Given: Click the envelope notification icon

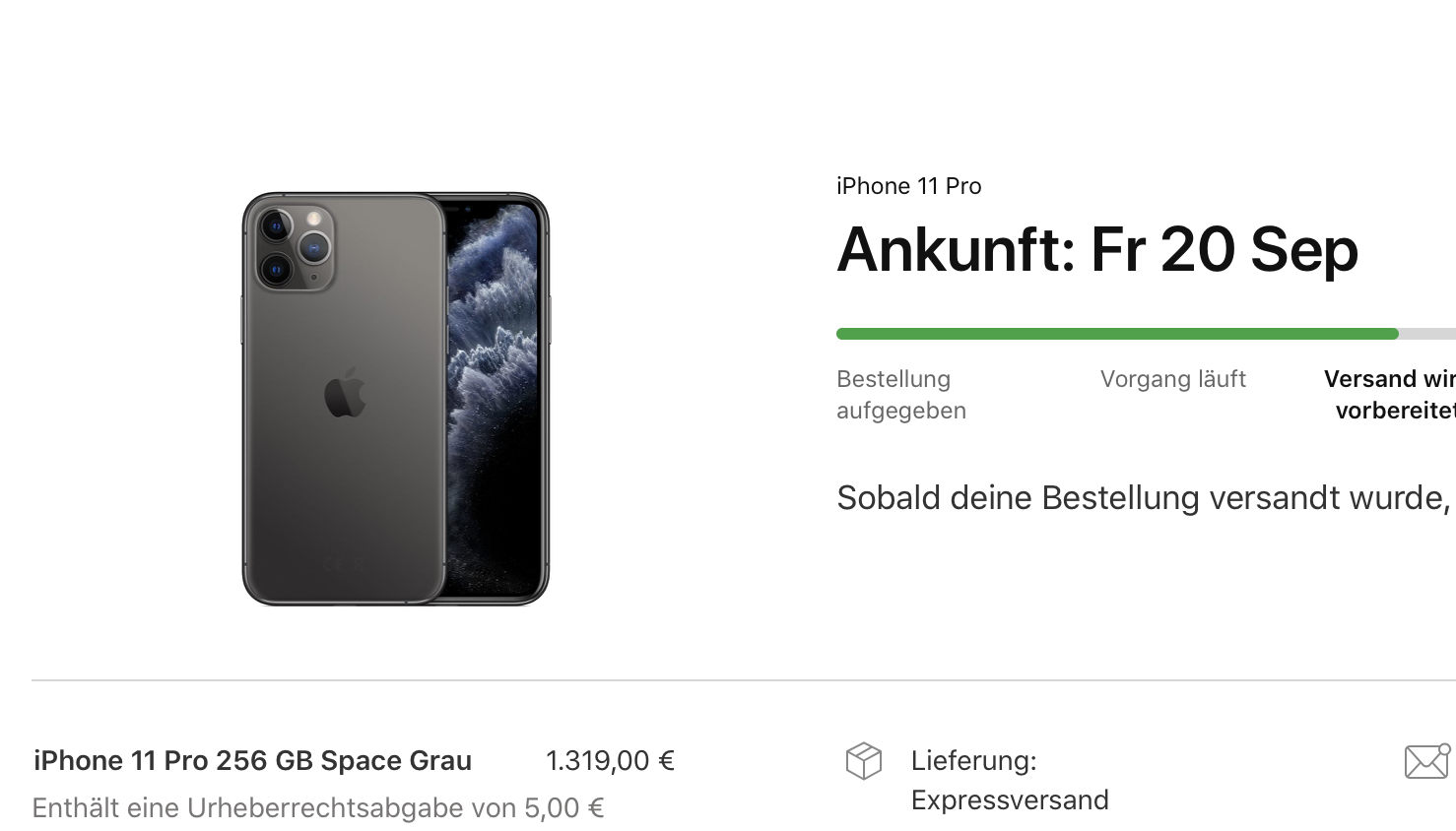Looking at the screenshot, I should pos(1427,761).
